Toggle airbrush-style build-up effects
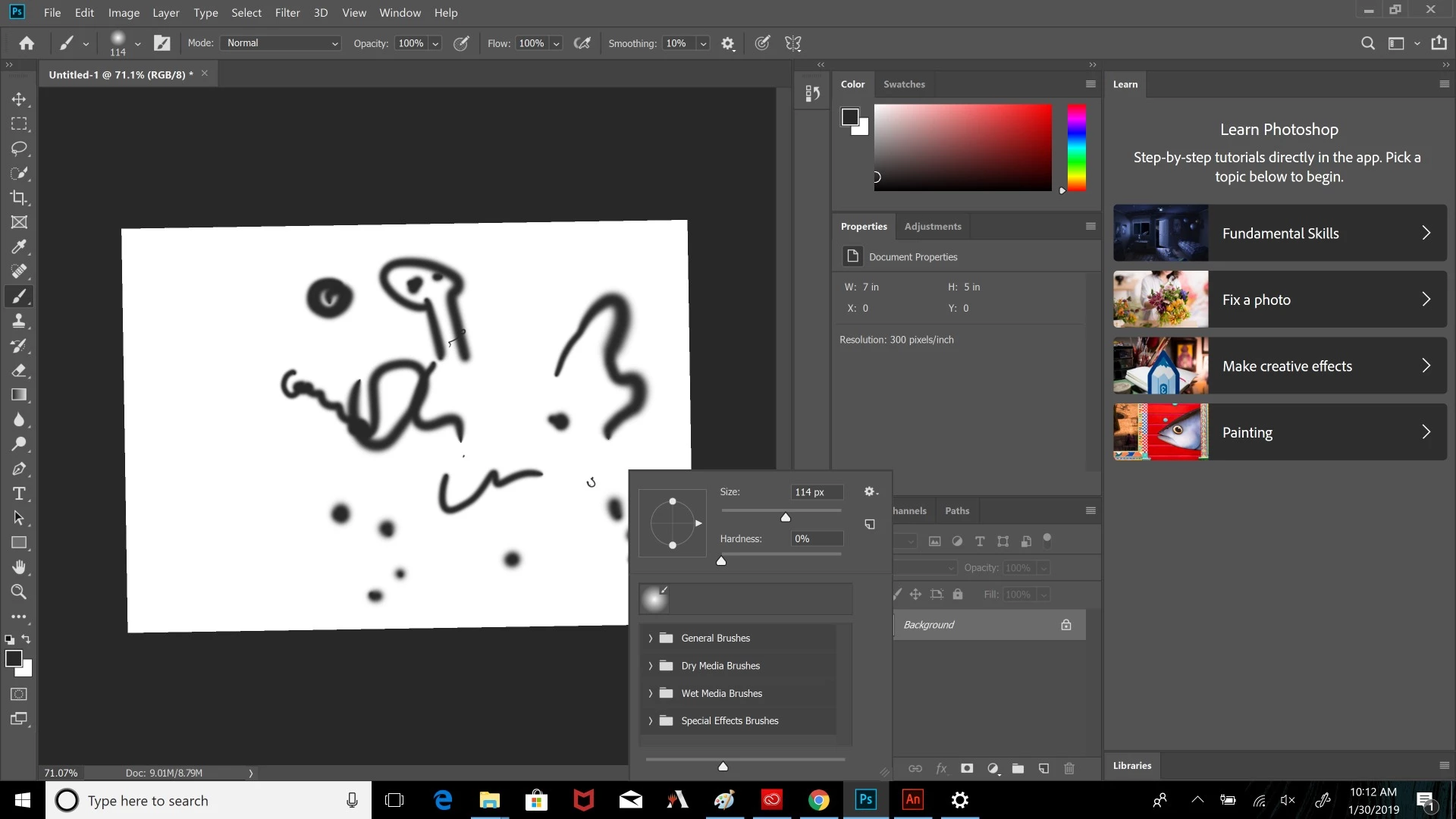The image size is (1456, 819). (x=582, y=43)
